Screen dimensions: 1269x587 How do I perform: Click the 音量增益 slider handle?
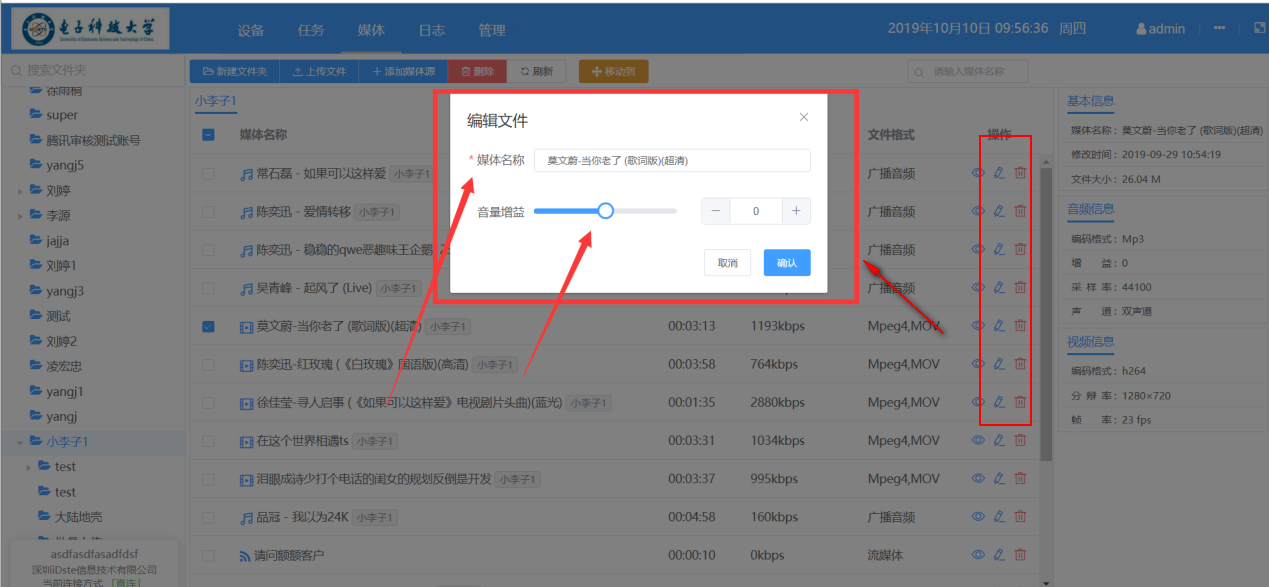(605, 211)
